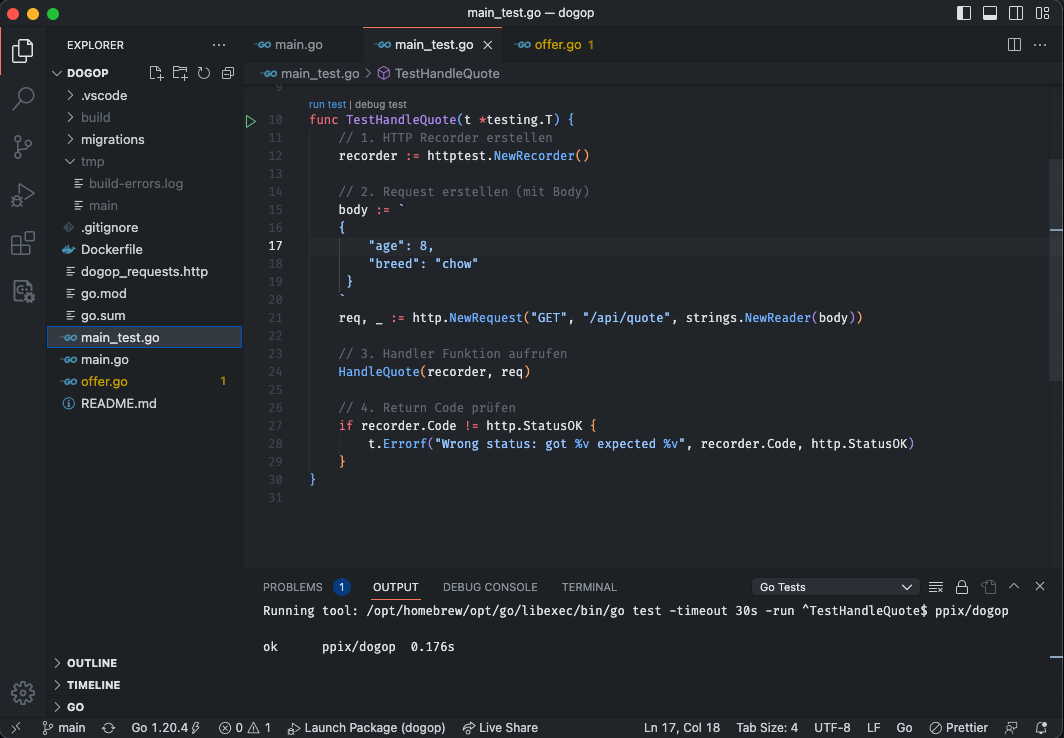Open build-errors.log in tmp folder
This screenshot has width=1064, height=738.
145,184
